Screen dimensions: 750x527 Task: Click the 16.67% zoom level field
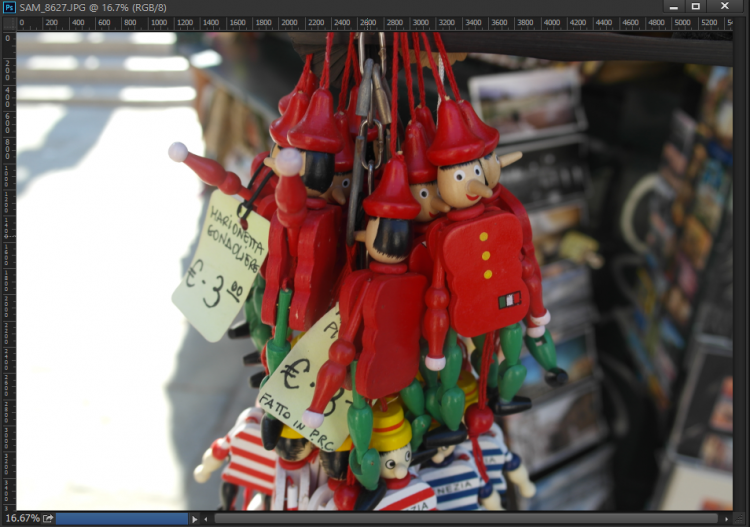point(22,519)
